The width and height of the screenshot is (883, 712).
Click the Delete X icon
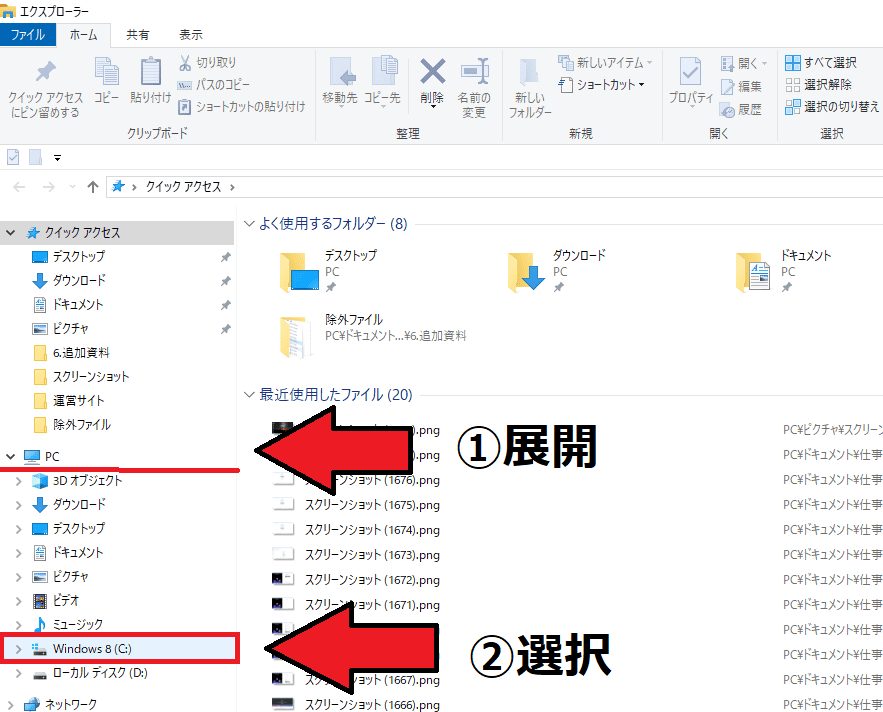coord(432,73)
